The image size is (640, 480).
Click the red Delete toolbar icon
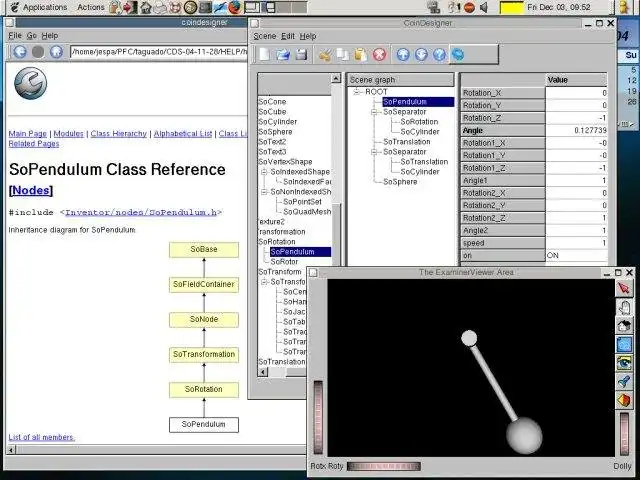coord(380,54)
